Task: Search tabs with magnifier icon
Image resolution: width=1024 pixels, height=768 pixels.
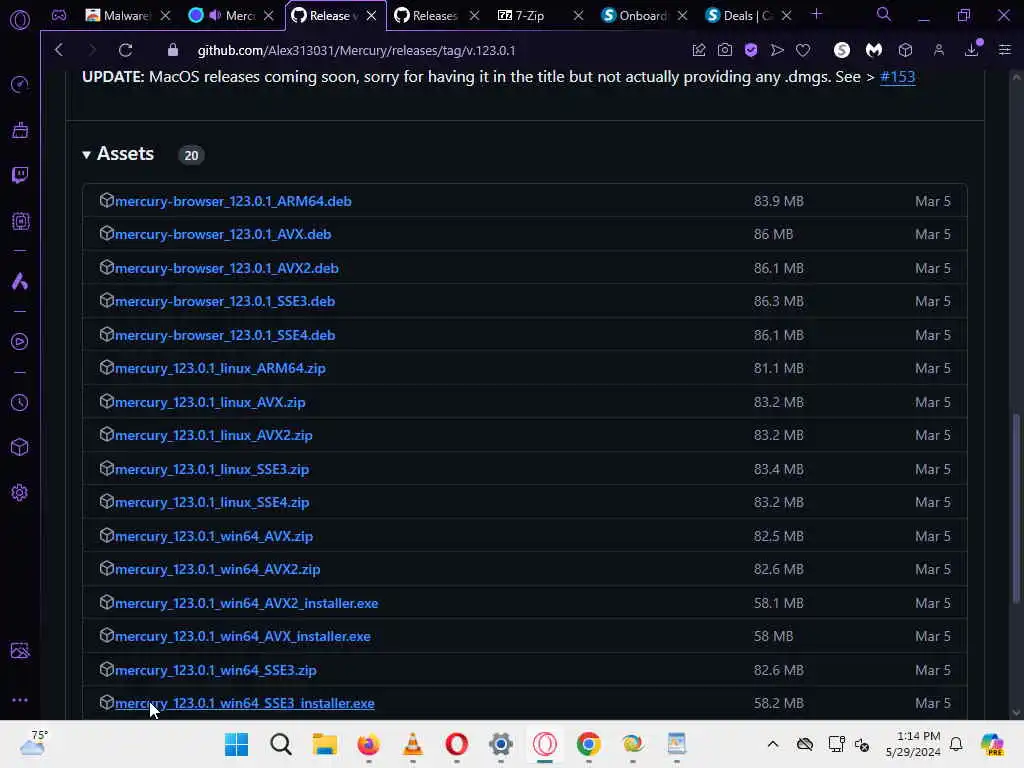Action: pyautogui.click(x=884, y=14)
